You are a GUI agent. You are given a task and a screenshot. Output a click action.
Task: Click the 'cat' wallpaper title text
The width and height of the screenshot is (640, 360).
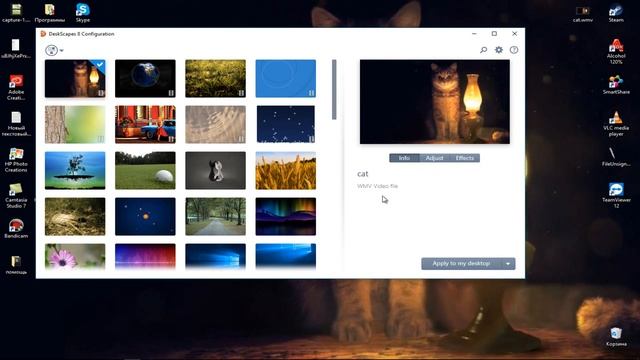pos(362,174)
